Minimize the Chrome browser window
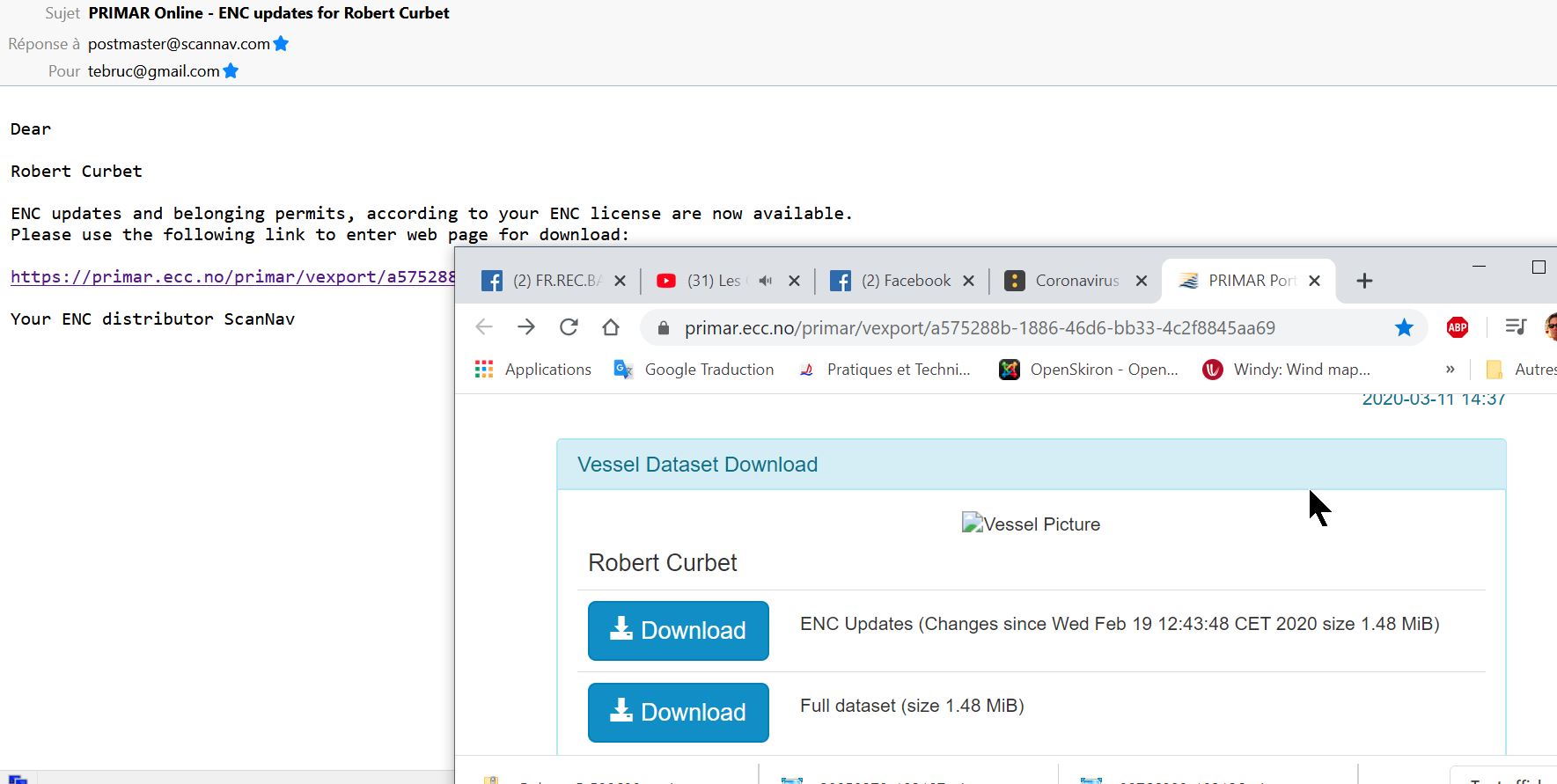The image size is (1557, 784). click(x=1479, y=267)
